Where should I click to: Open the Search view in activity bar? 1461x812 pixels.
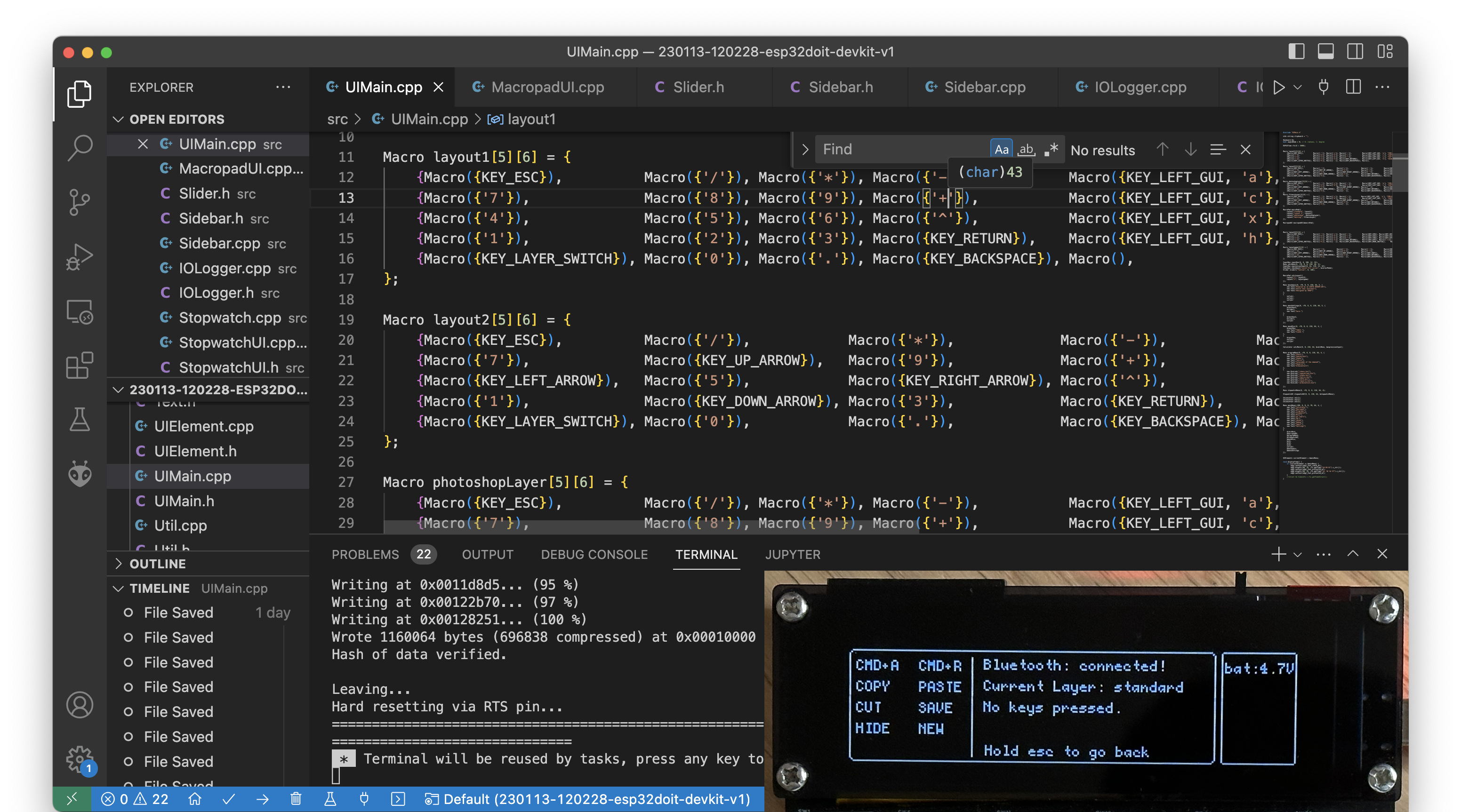pos(80,147)
